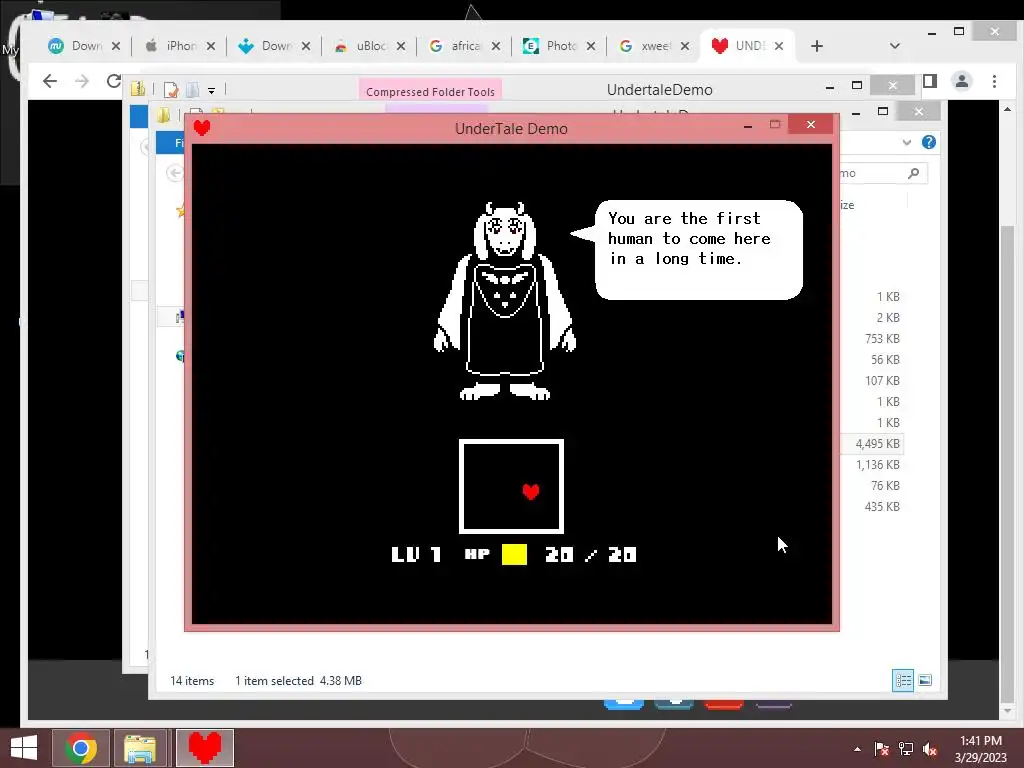Viewport: 1024px width, 768px height.
Task: Click the explorer search magnifier icon
Action: (914, 173)
